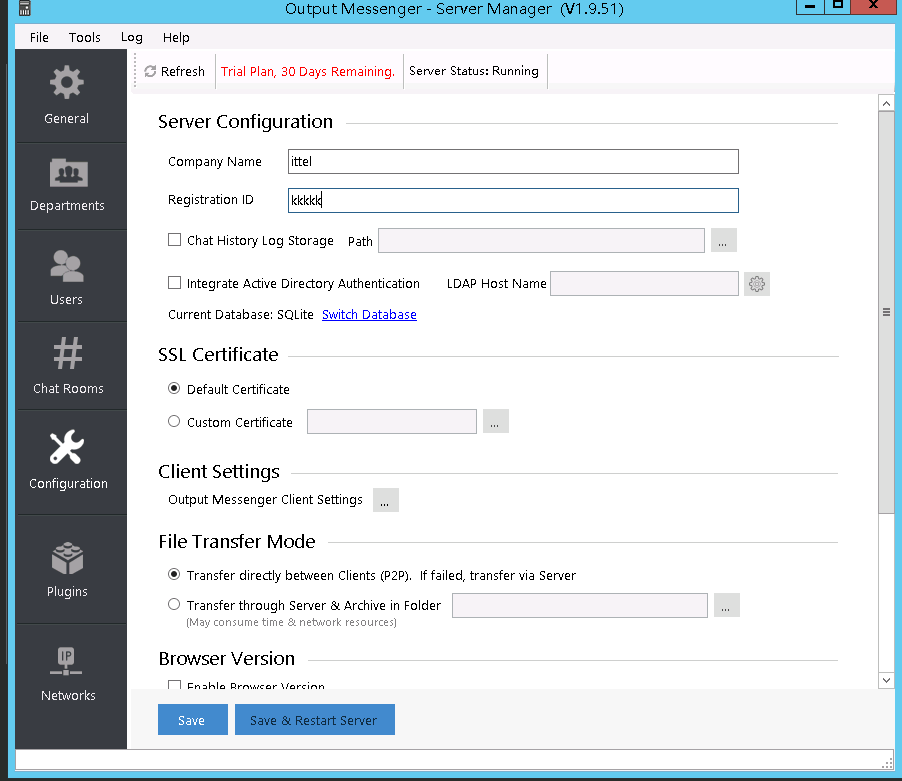Click the Save button
Viewport: 902px width, 781px height.
pos(193,719)
